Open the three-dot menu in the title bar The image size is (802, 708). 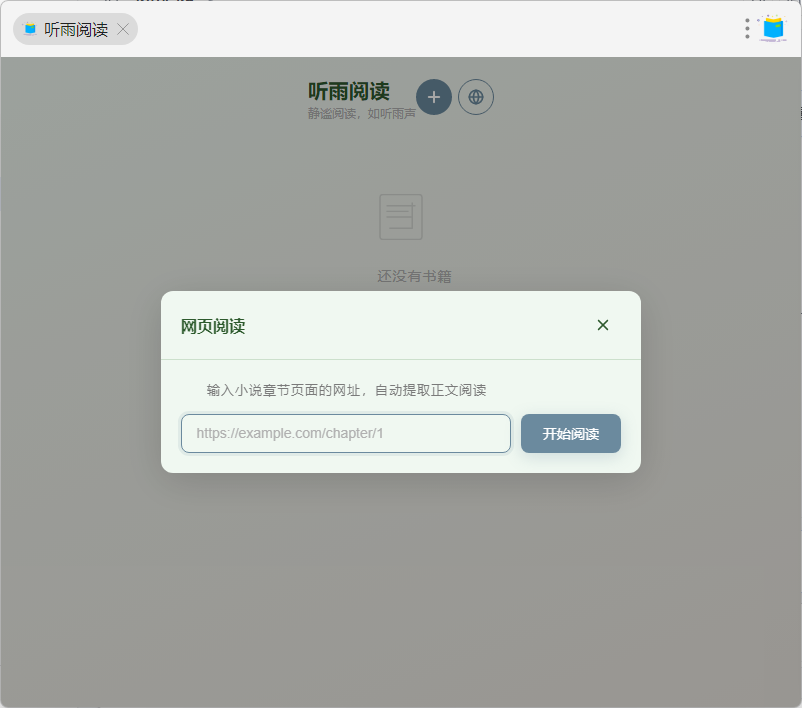(747, 29)
